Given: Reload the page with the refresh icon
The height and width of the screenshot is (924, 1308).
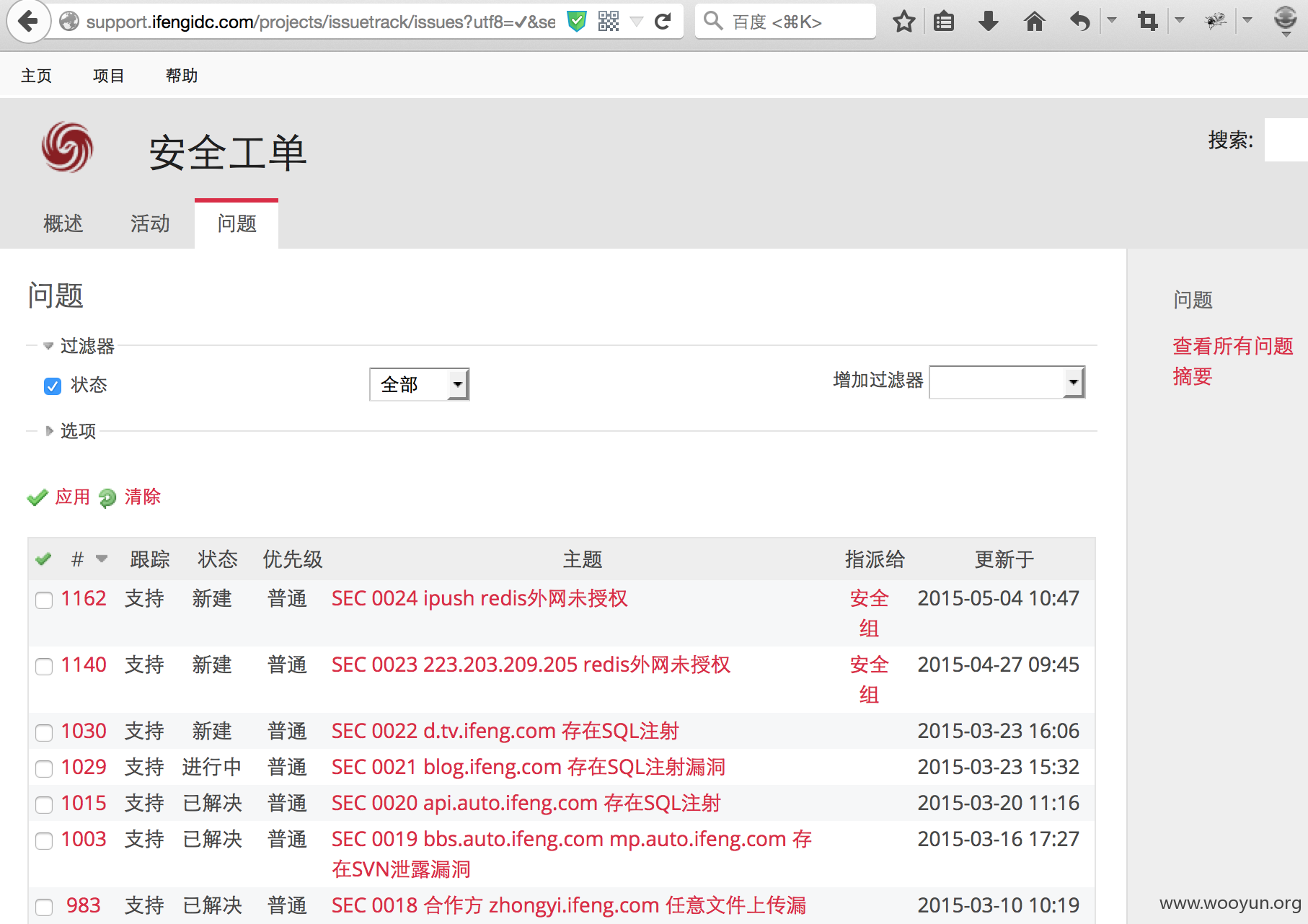Looking at the screenshot, I should pos(663,22).
